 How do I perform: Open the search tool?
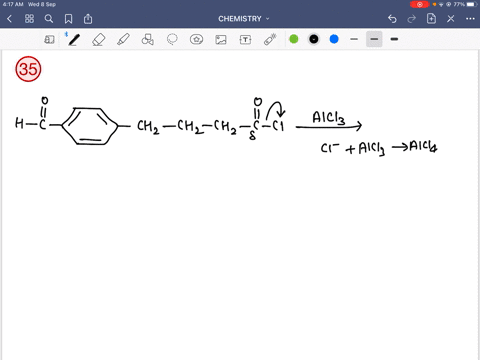click(x=49, y=19)
